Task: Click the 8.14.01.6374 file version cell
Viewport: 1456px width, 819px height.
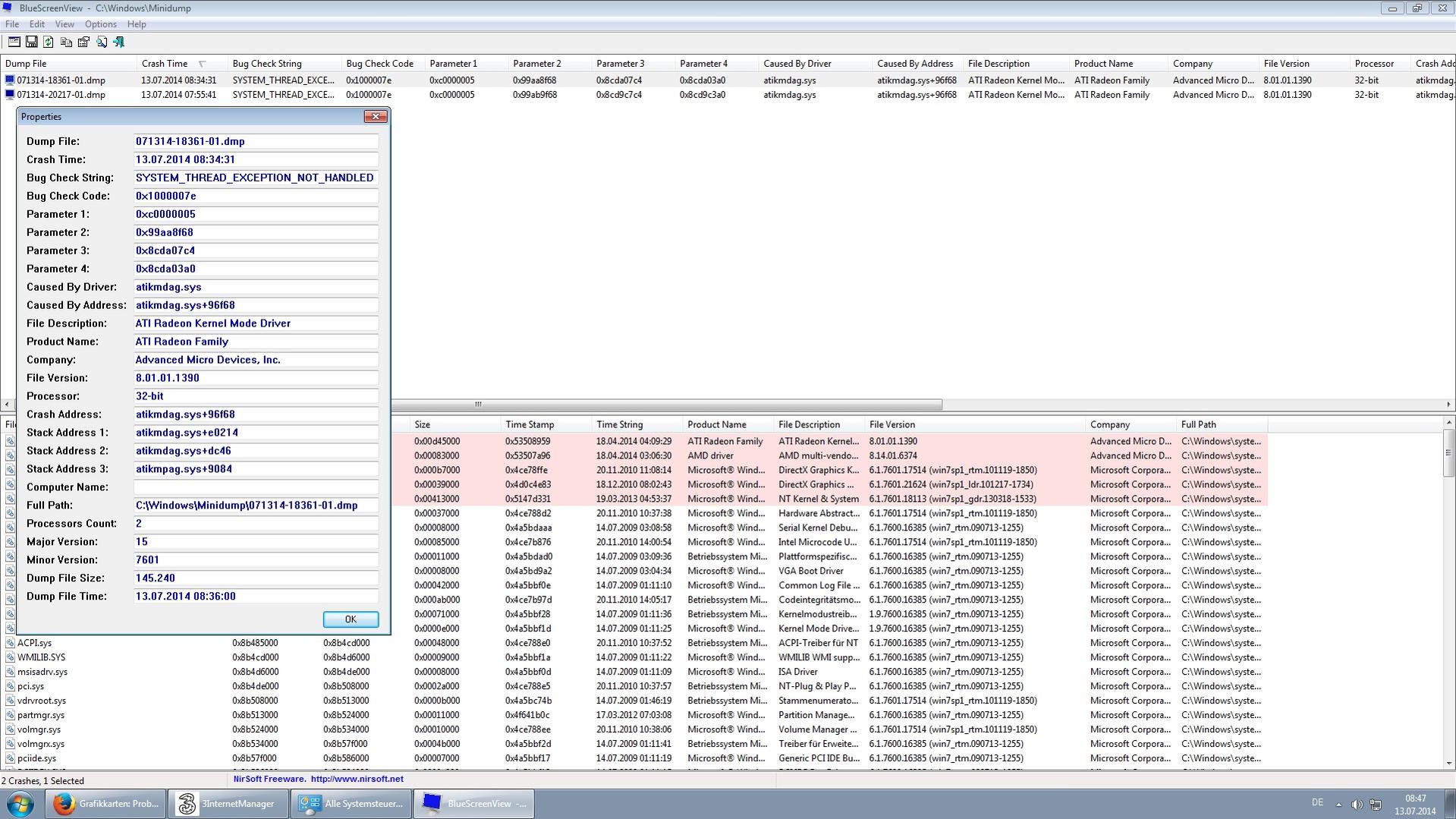Action: coord(894,455)
